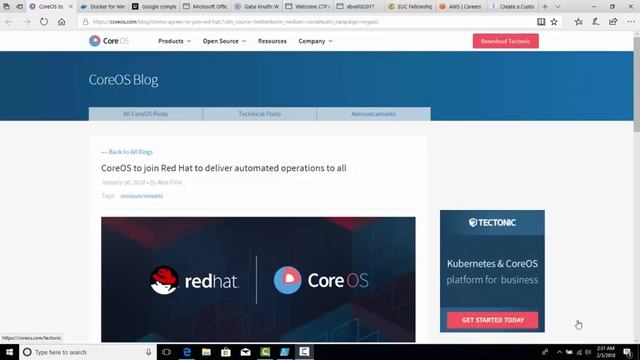This screenshot has width=640, height=360.
Task: Add page to favorites star
Action: 554,22
